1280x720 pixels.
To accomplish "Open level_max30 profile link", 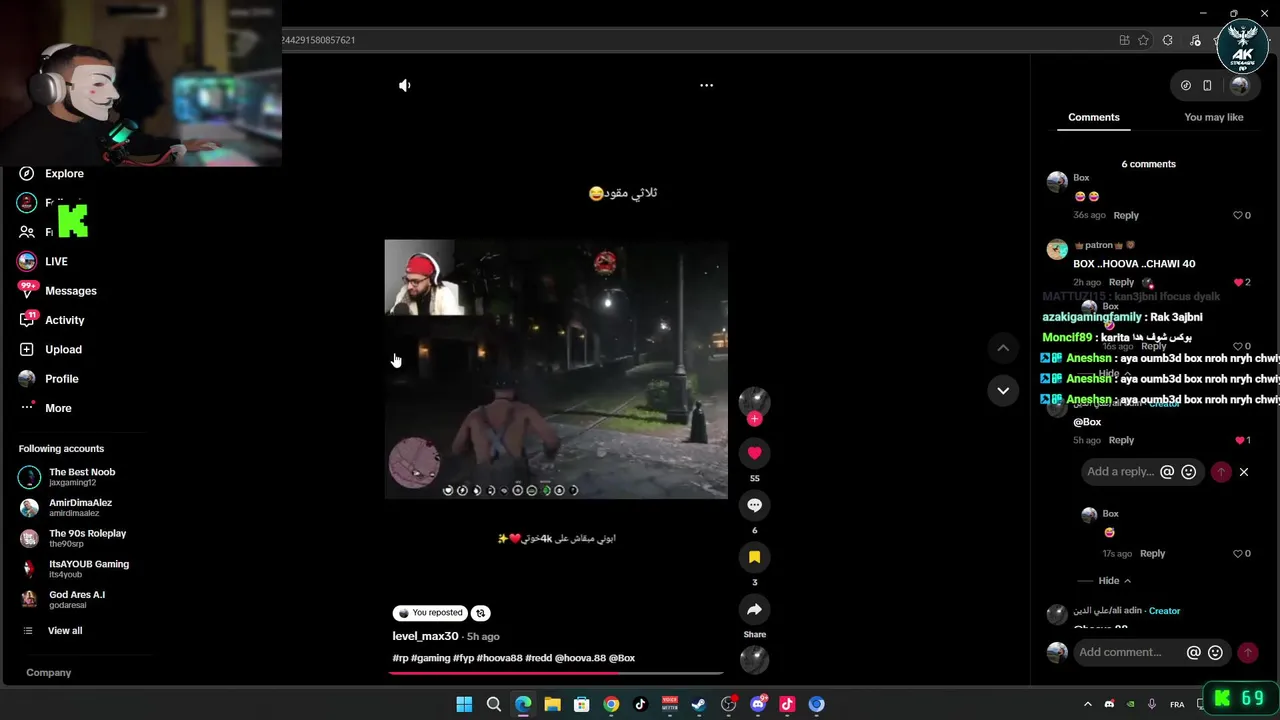I will [x=425, y=636].
